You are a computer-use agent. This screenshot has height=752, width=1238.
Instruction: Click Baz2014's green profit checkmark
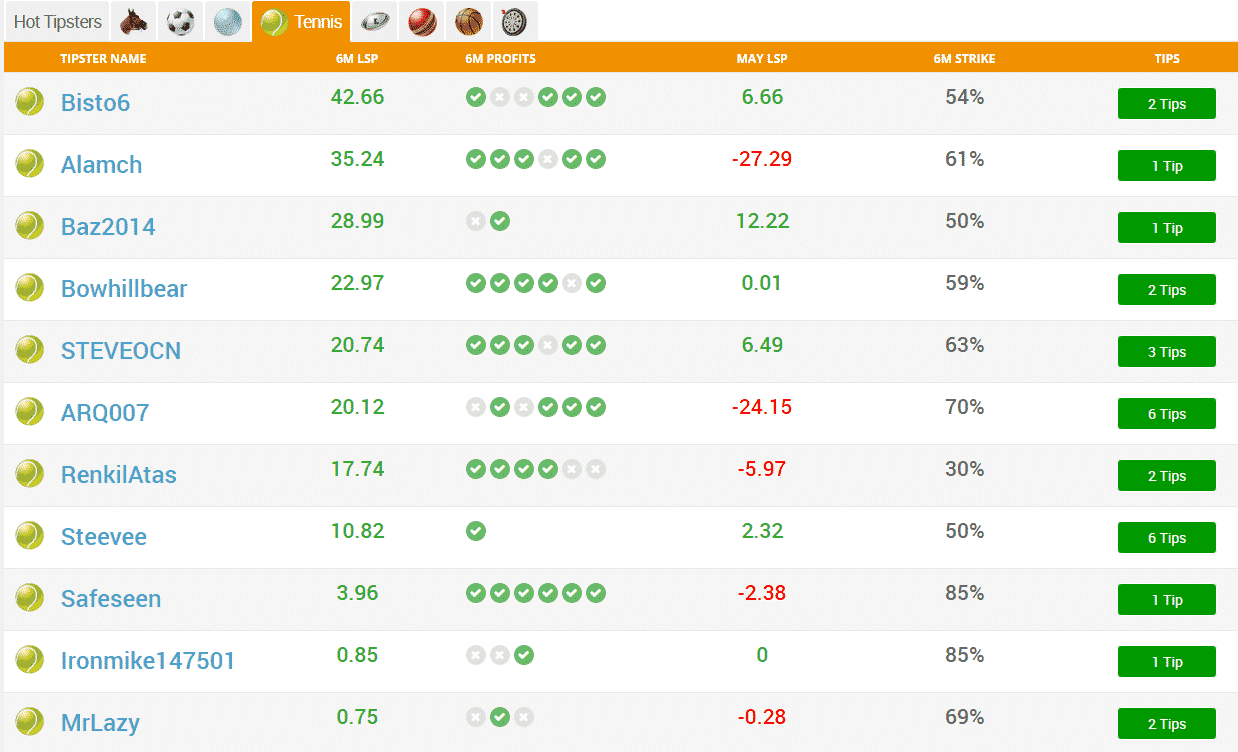(500, 221)
